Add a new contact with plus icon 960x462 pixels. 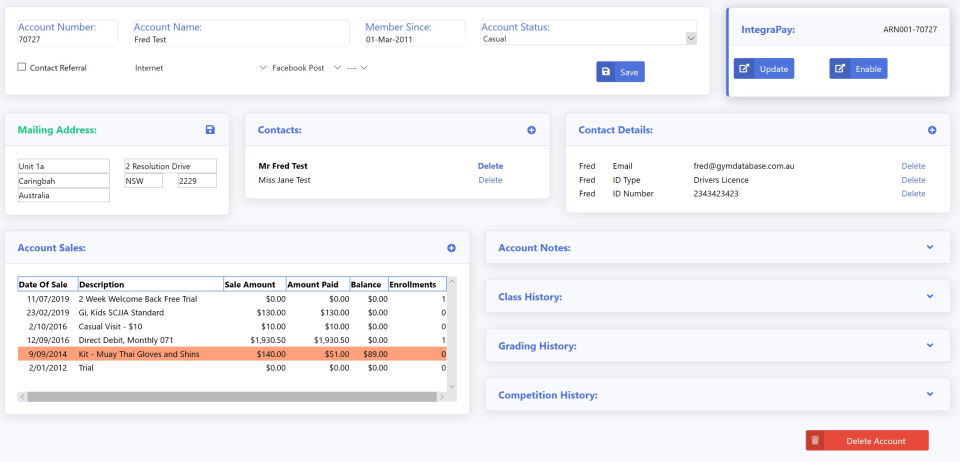tap(531, 130)
